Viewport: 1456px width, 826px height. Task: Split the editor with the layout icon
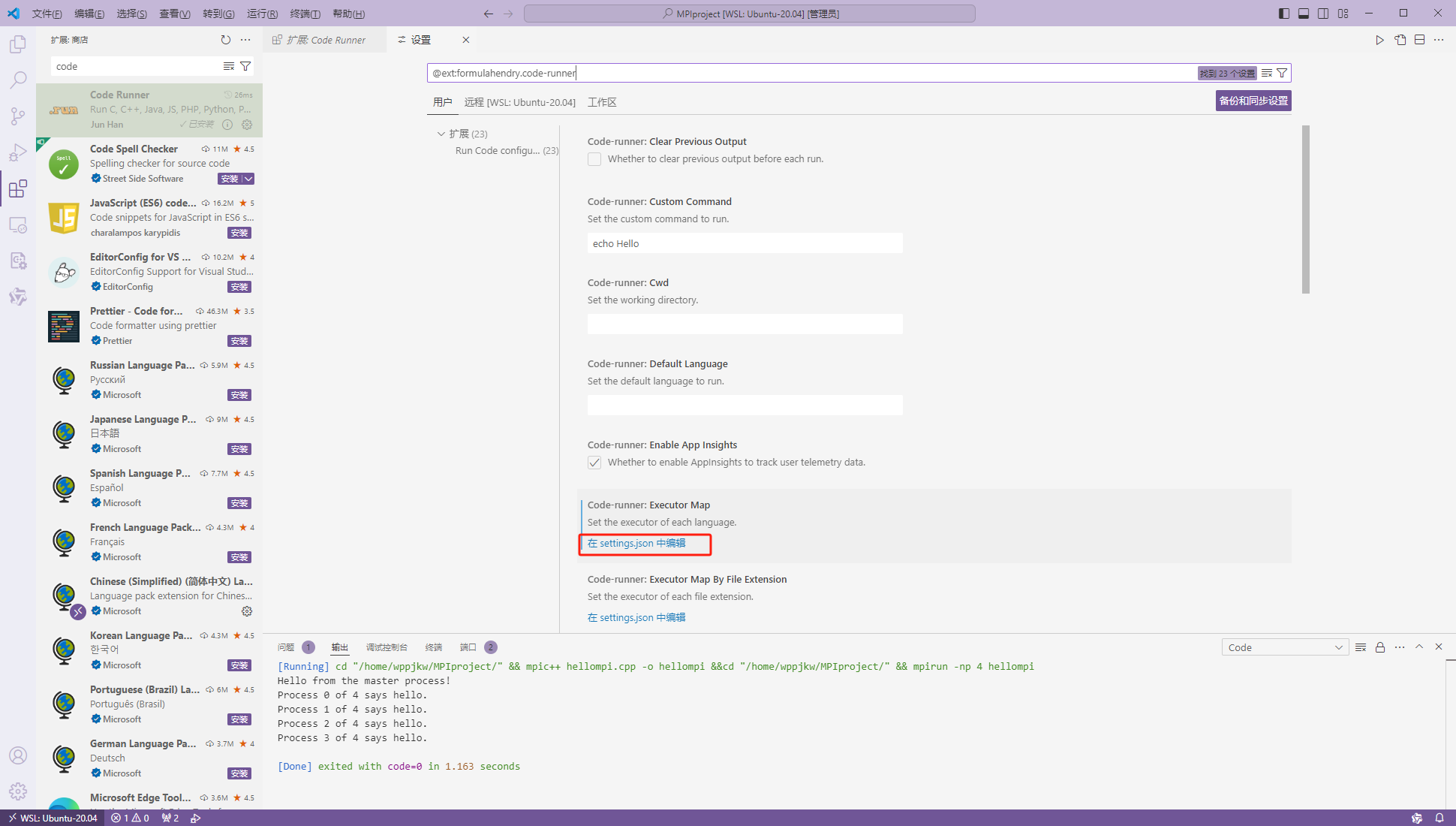tap(1419, 40)
